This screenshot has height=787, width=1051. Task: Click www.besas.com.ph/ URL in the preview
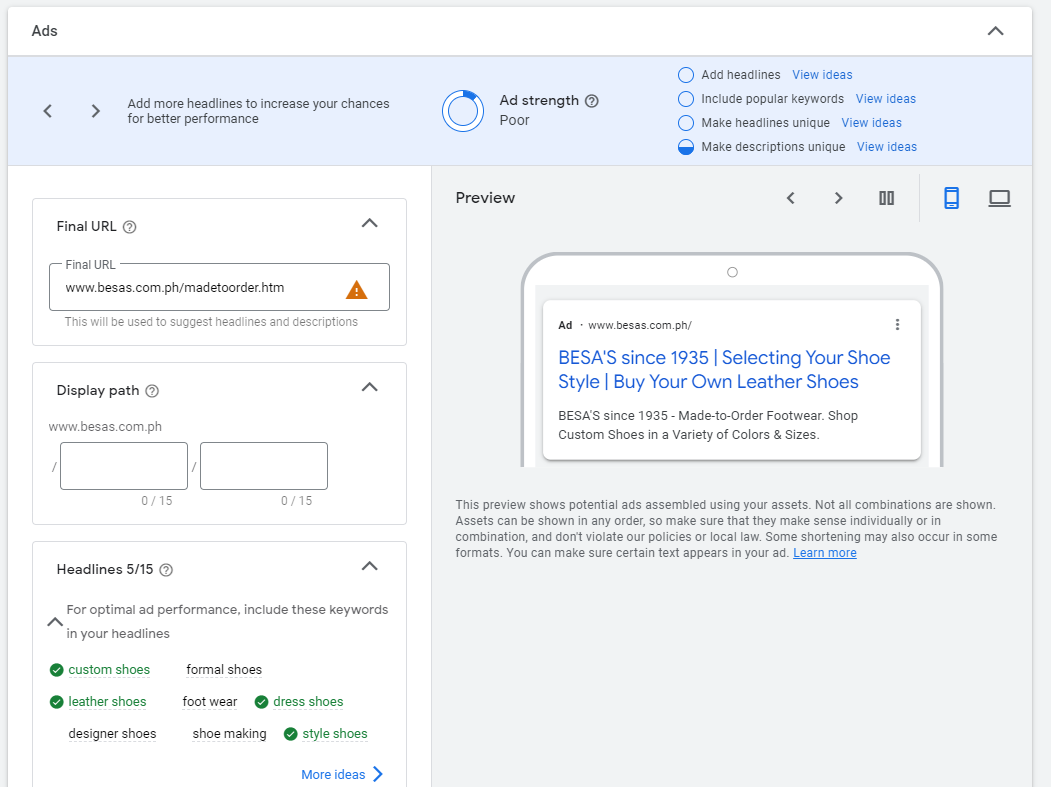[639, 325]
